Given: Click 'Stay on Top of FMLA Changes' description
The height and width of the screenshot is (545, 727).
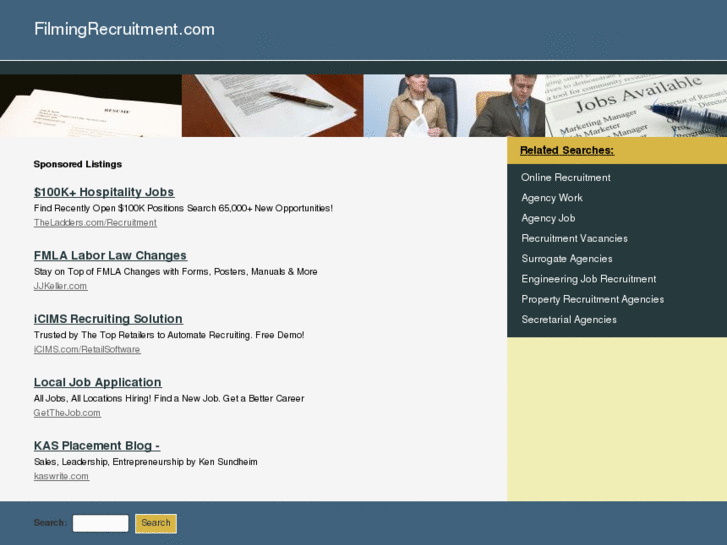Looking at the screenshot, I should click(176, 272).
